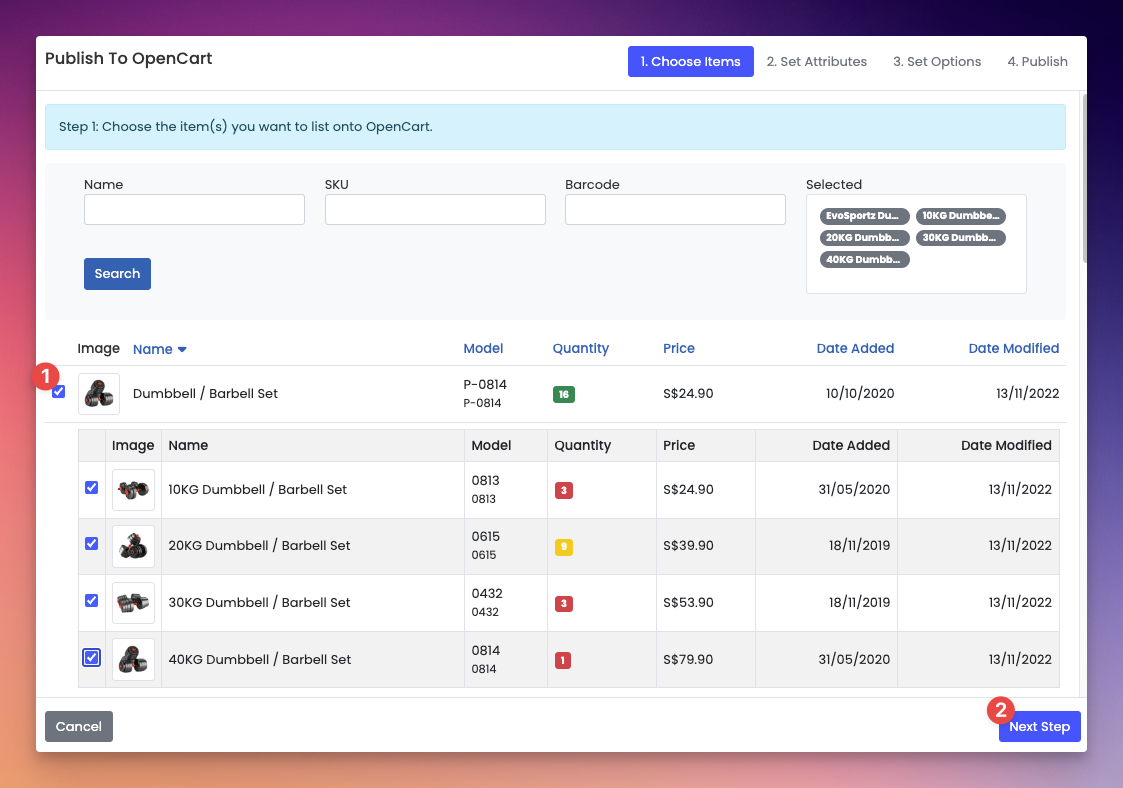Focus the SKU search field
This screenshot has height=788, width=1123.
click(435, 209)
